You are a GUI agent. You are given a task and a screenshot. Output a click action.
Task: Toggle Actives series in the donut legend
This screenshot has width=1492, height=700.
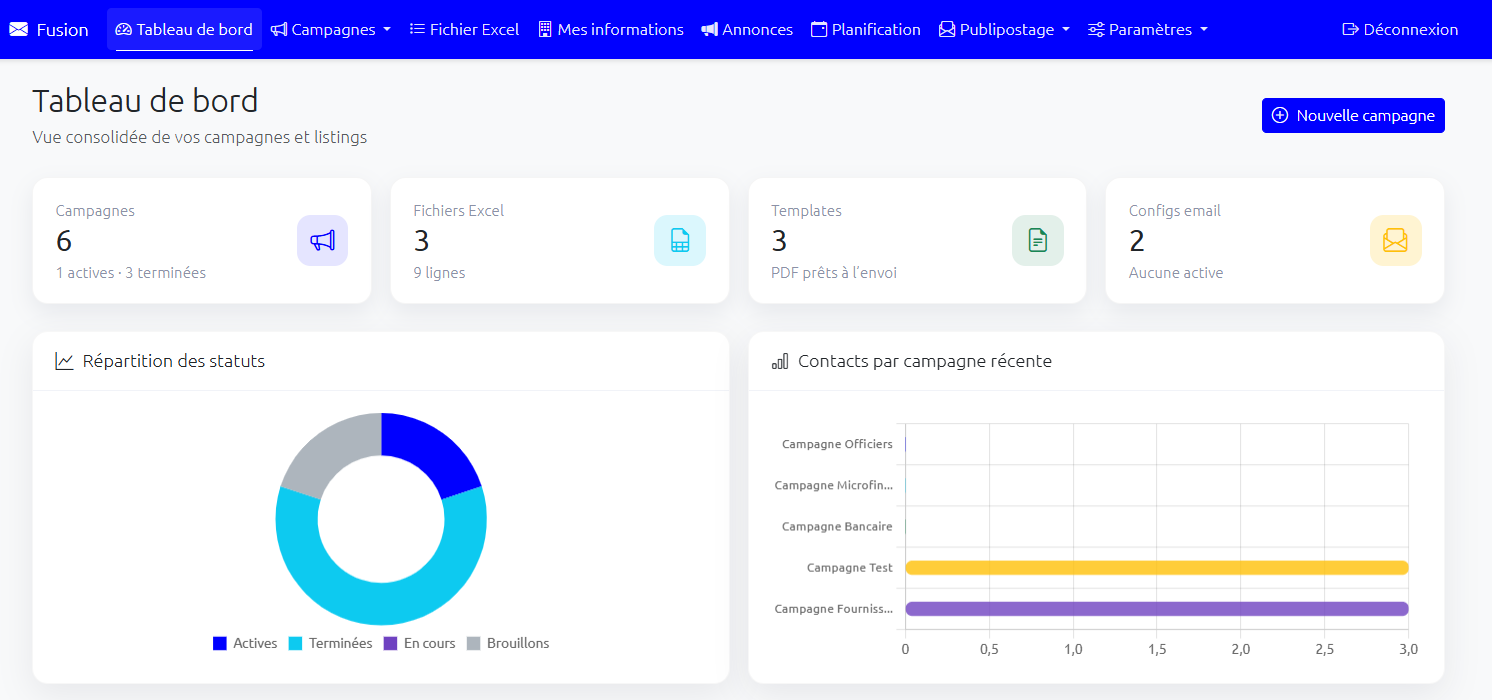[x=245, y=643]
